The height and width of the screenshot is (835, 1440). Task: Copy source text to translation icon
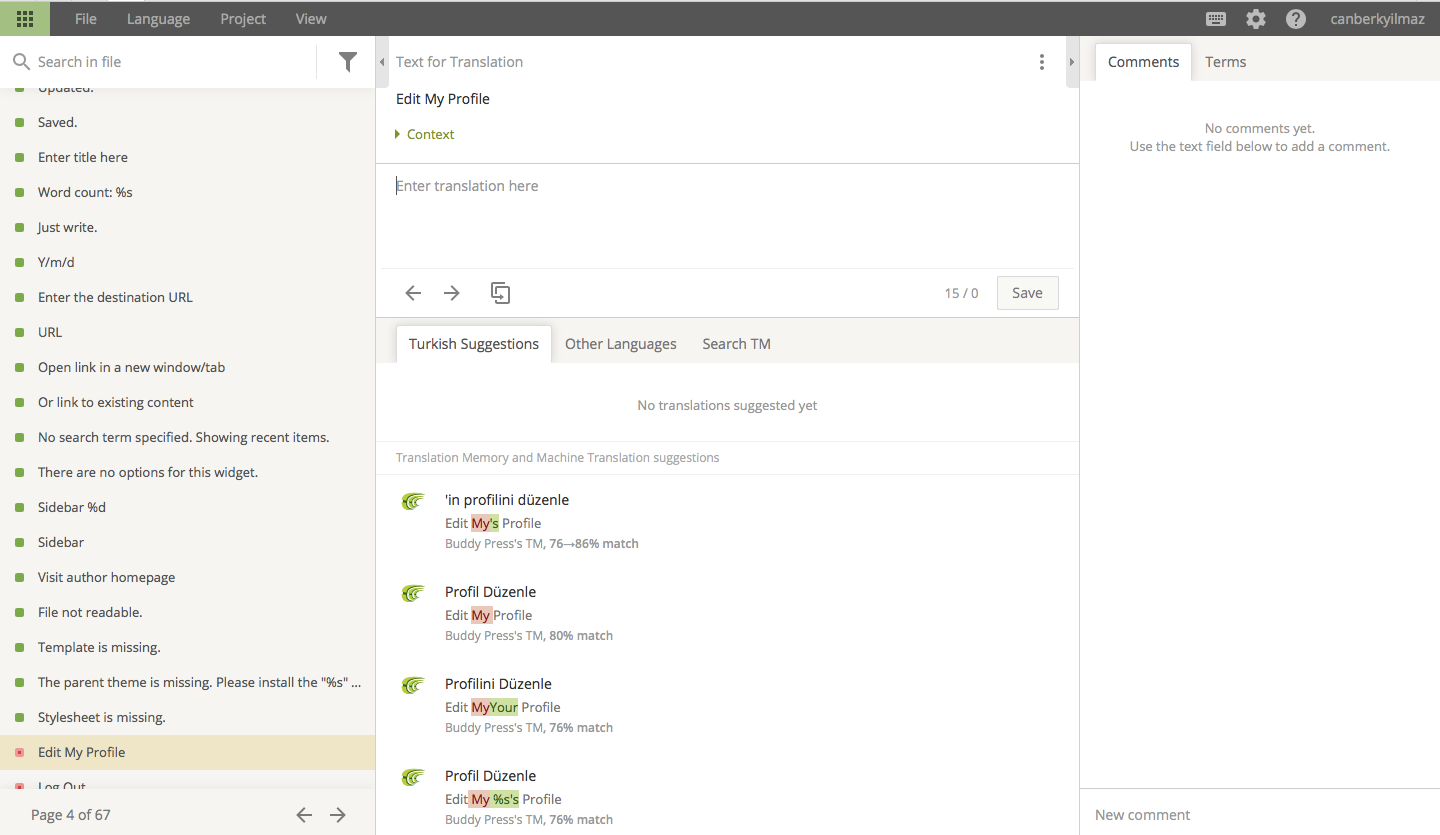(500, 293)
